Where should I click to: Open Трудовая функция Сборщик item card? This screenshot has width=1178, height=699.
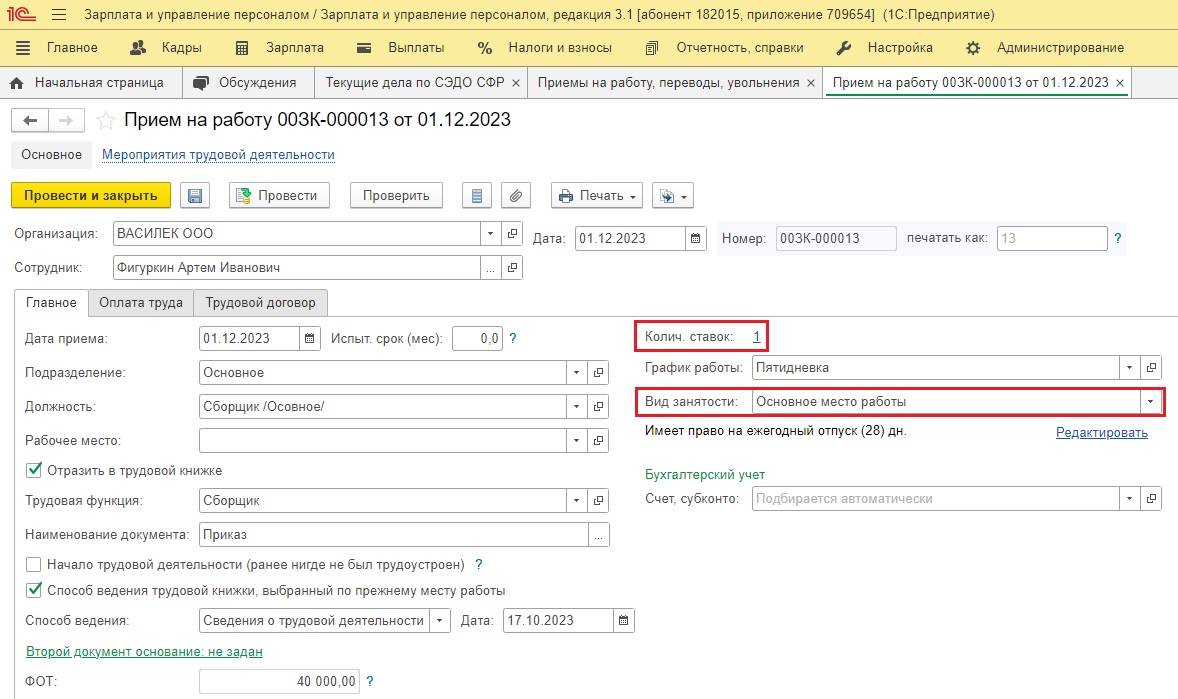point(598,501)
